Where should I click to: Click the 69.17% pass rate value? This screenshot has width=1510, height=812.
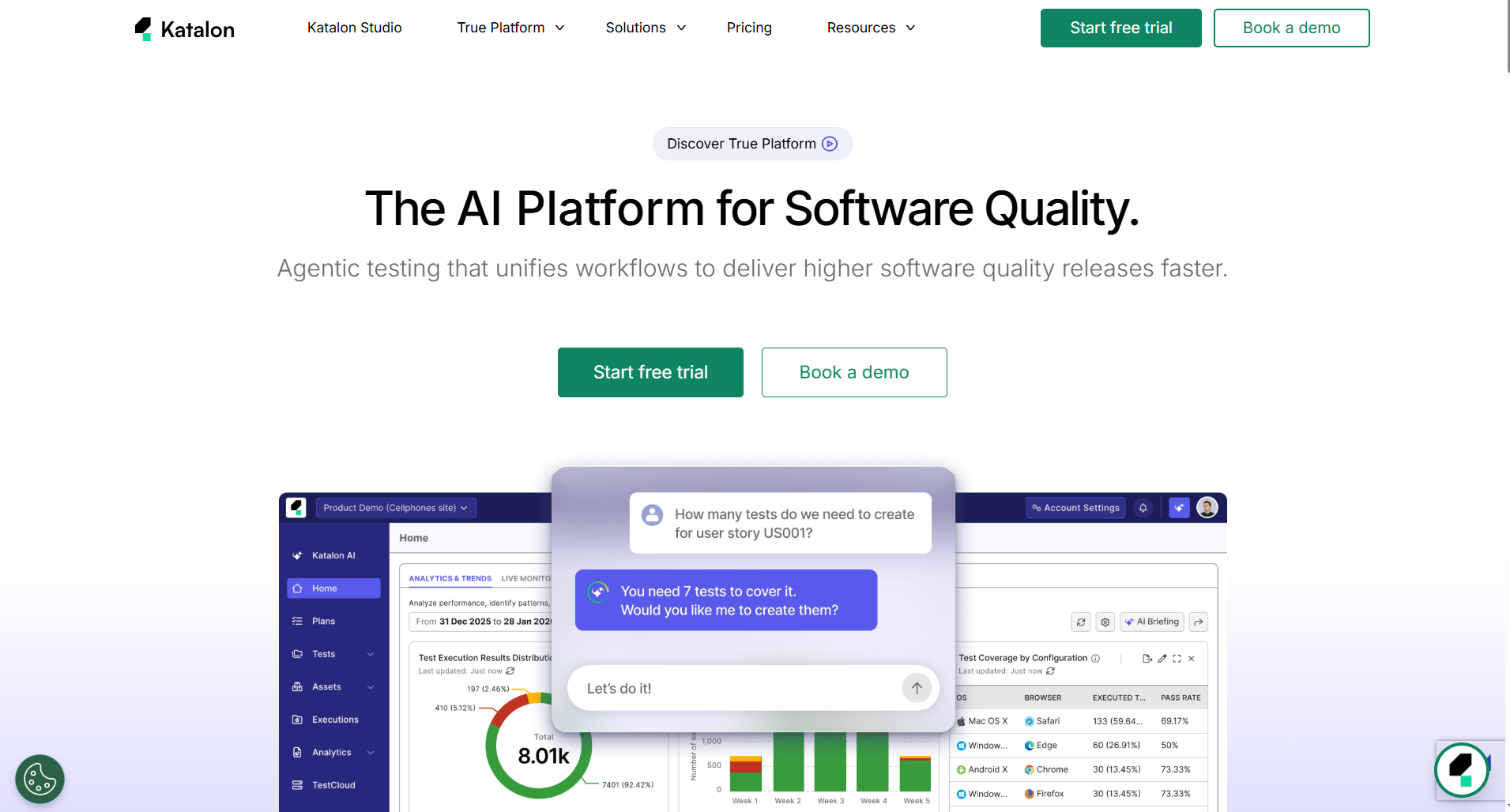pos(1175,721)
